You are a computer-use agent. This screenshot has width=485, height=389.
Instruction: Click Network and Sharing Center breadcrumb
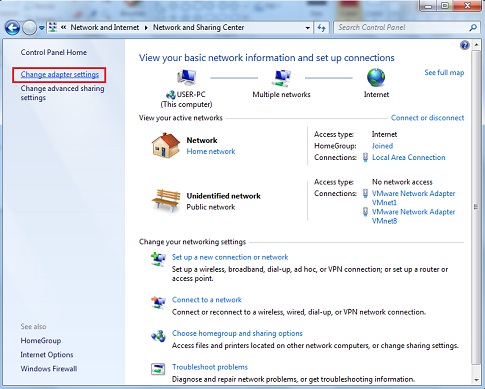(199, 28)
